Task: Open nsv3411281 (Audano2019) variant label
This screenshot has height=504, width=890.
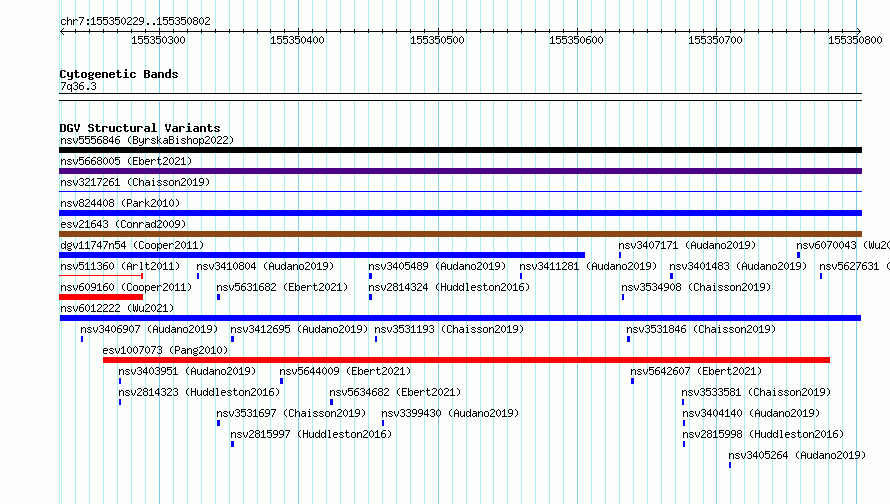Action: (588, 266)
